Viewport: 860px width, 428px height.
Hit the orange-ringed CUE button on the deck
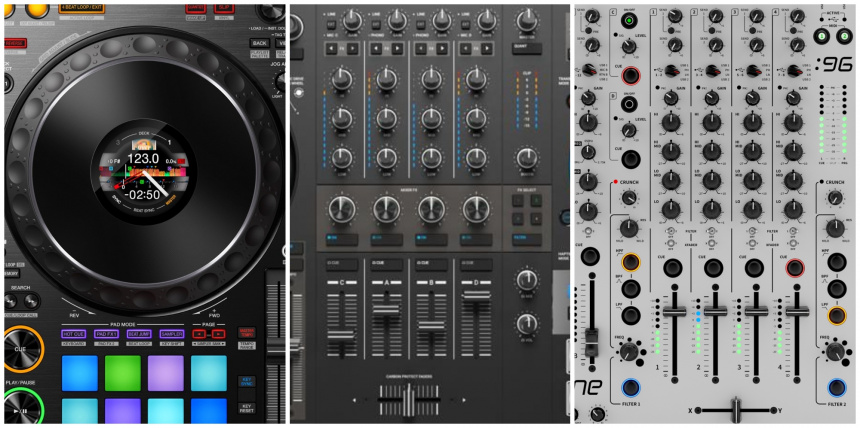pos(22,349)
